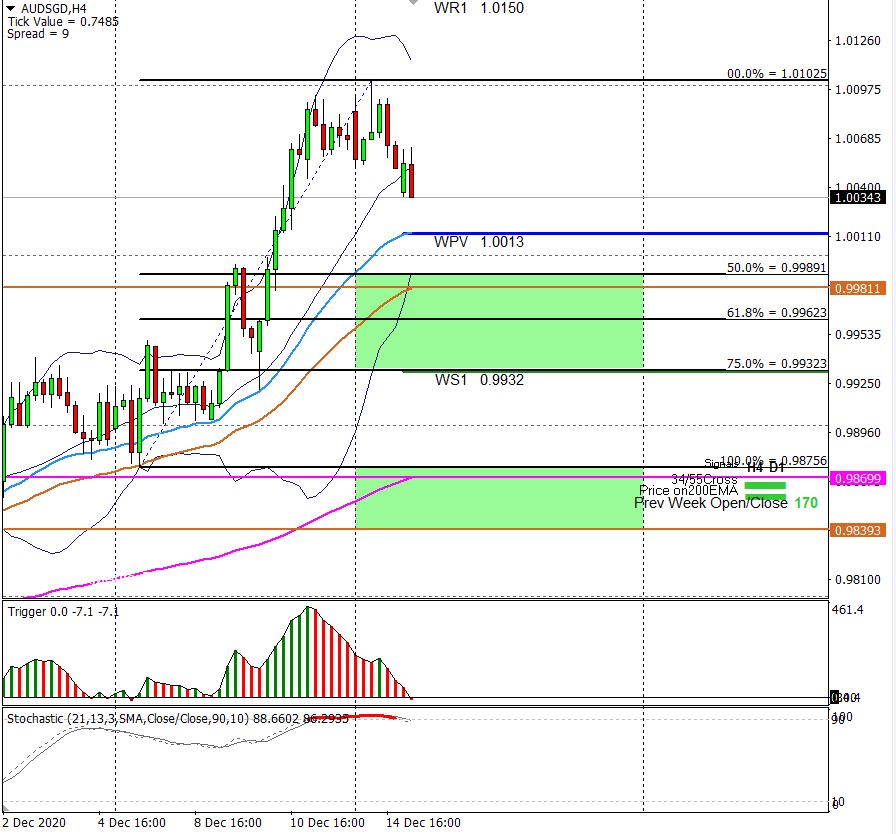Select the 61.8% Fibonacci level label
The width and height of the screenshot is (896, 834).
tap(776, 313)
